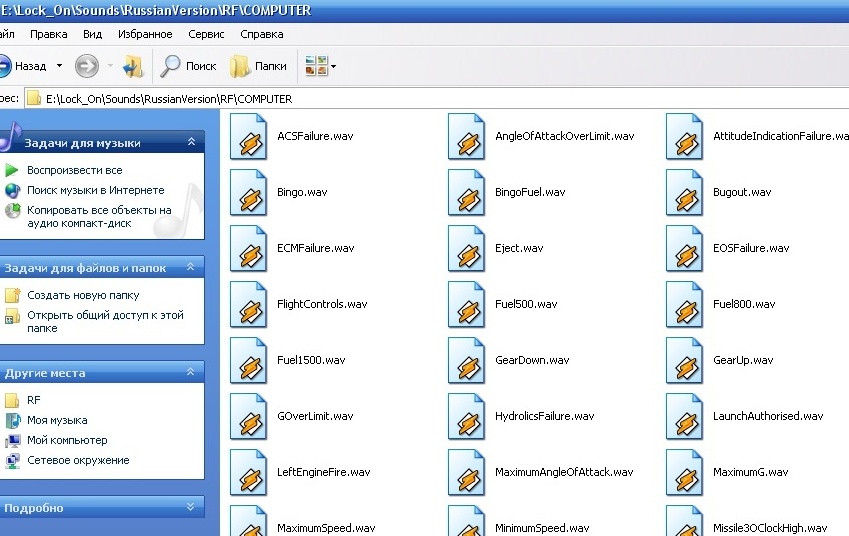Open the Справка menu
The height and width of the screenshot is (536, 849).
pos(262,34)
